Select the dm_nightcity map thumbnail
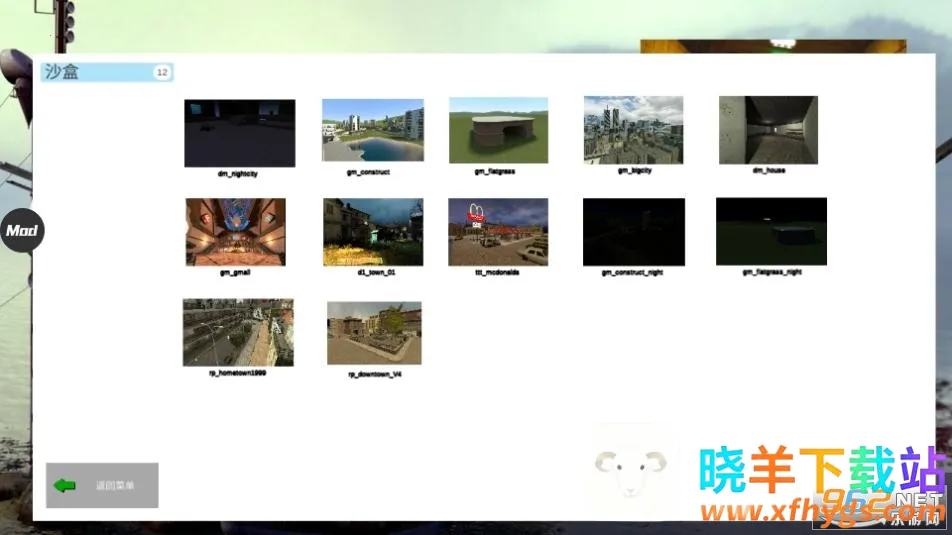This screenshot has height=535, width=952. point(239,133)
